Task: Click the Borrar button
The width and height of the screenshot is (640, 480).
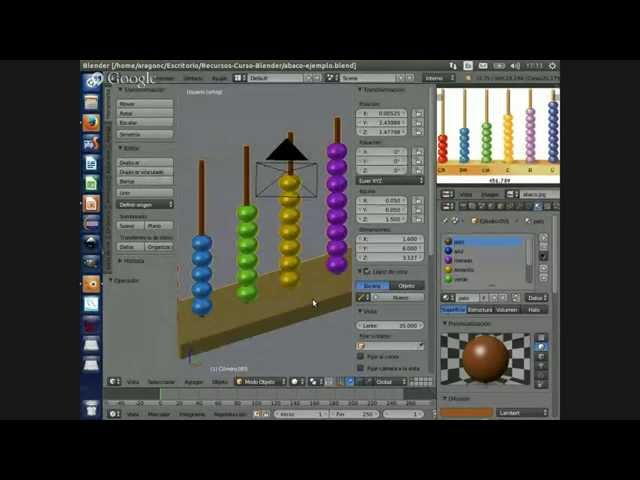Action: (145, 181)
